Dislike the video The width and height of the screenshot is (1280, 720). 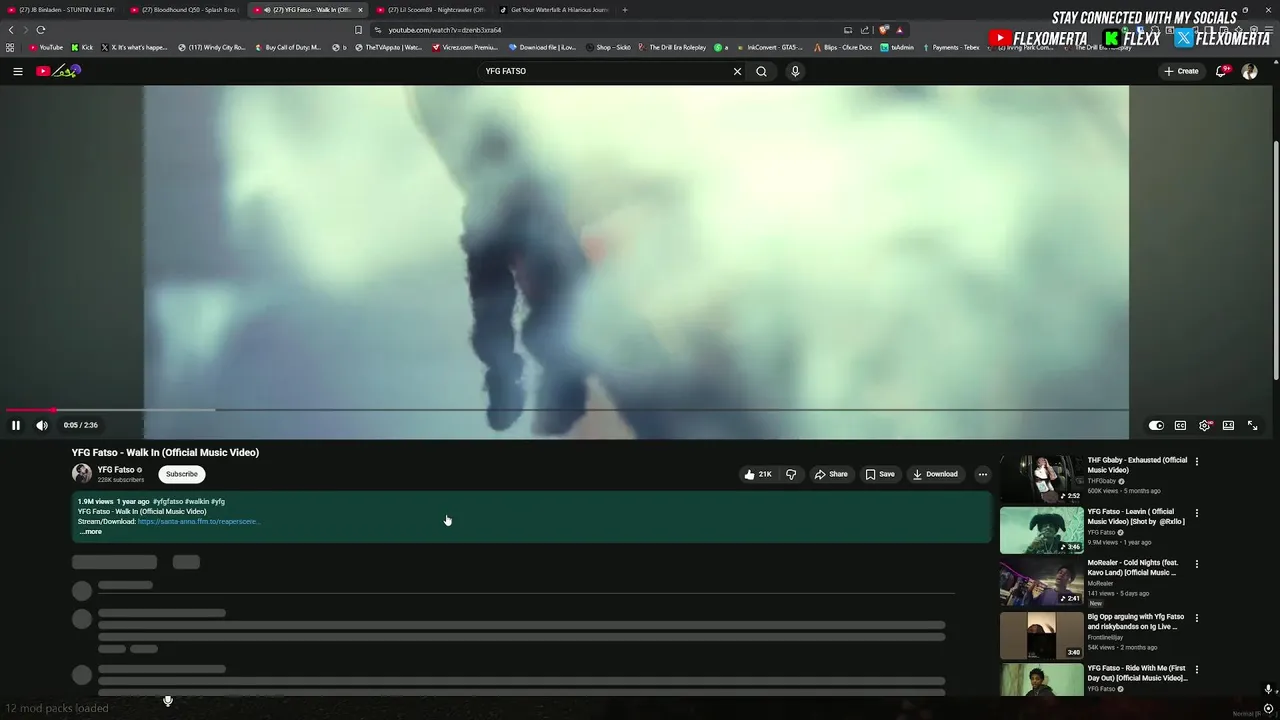791,474
